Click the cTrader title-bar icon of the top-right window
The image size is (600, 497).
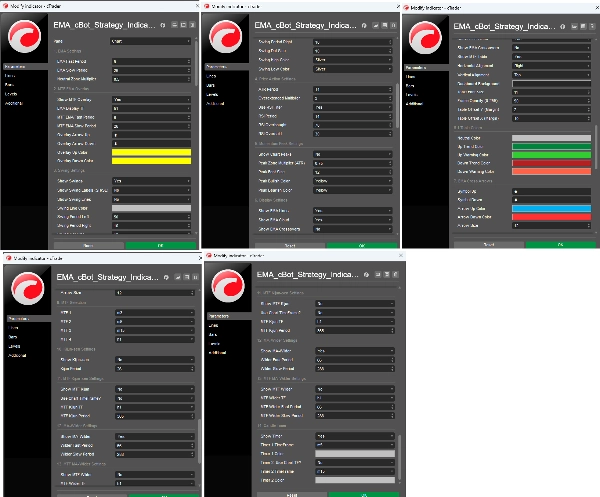point(406,8)
